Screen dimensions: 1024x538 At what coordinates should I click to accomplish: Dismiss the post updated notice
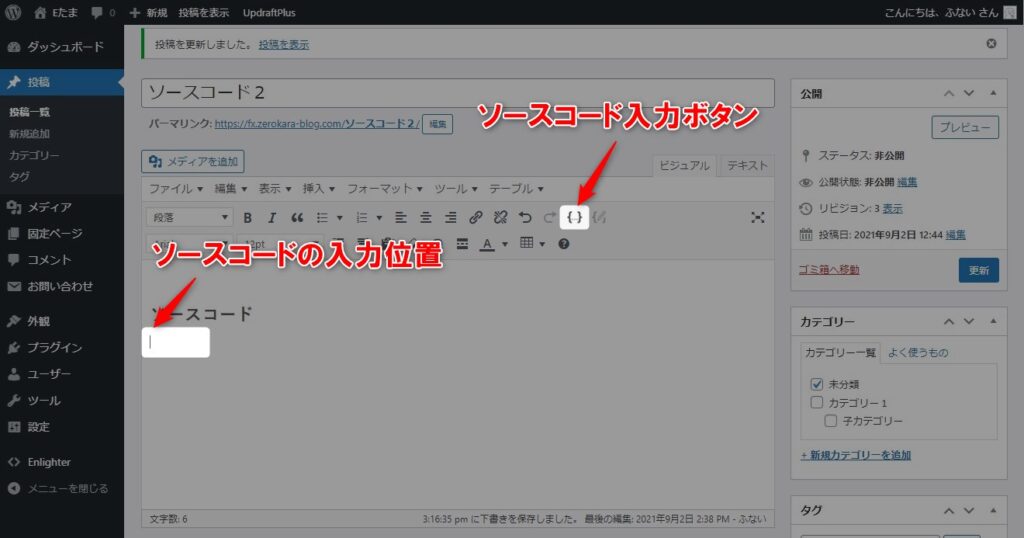[991, 44]
